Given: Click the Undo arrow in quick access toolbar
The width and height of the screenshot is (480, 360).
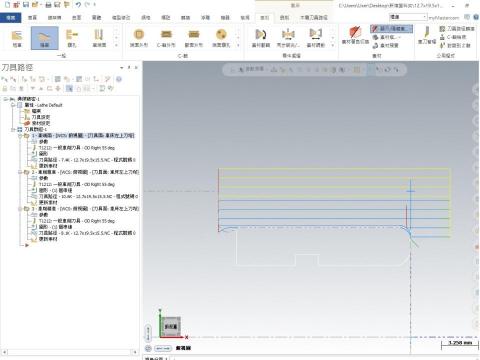Looking at the screenshot, I should point(78,5).
